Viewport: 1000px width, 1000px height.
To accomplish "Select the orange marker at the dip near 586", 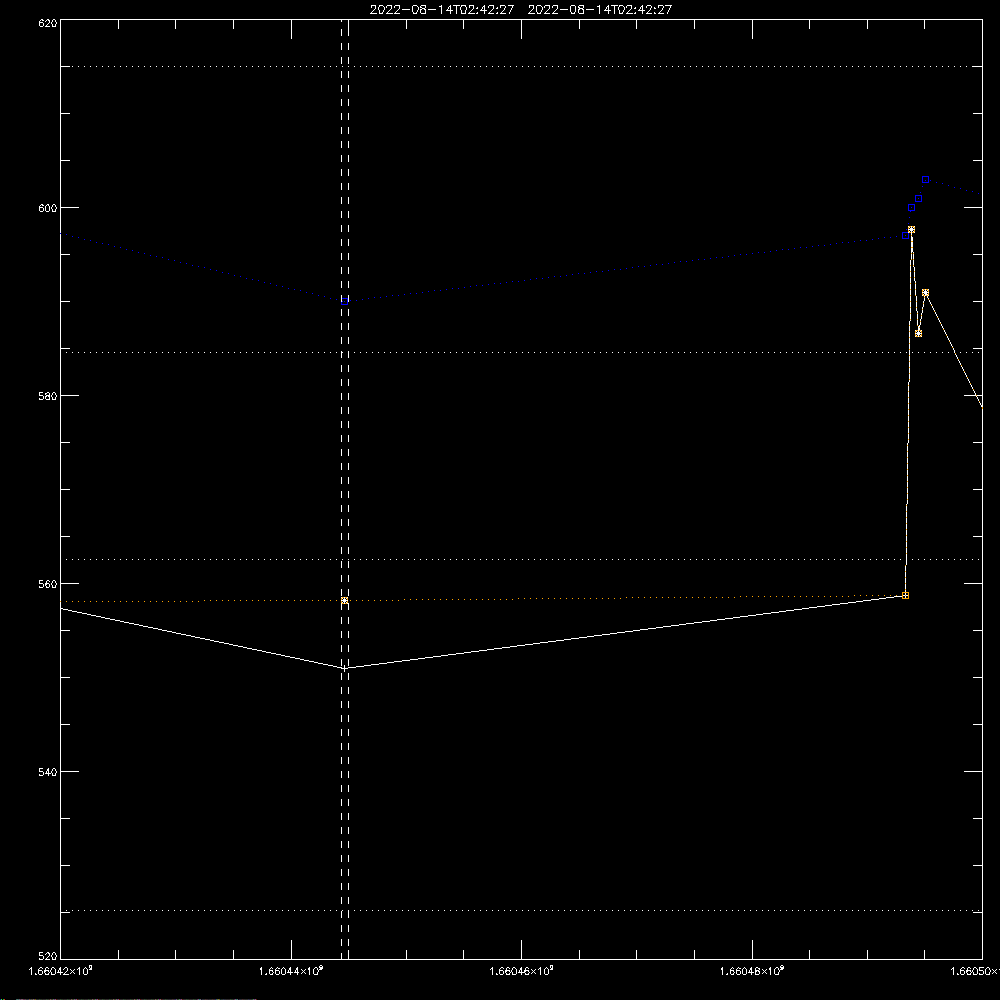I will [x=918, y=334].
